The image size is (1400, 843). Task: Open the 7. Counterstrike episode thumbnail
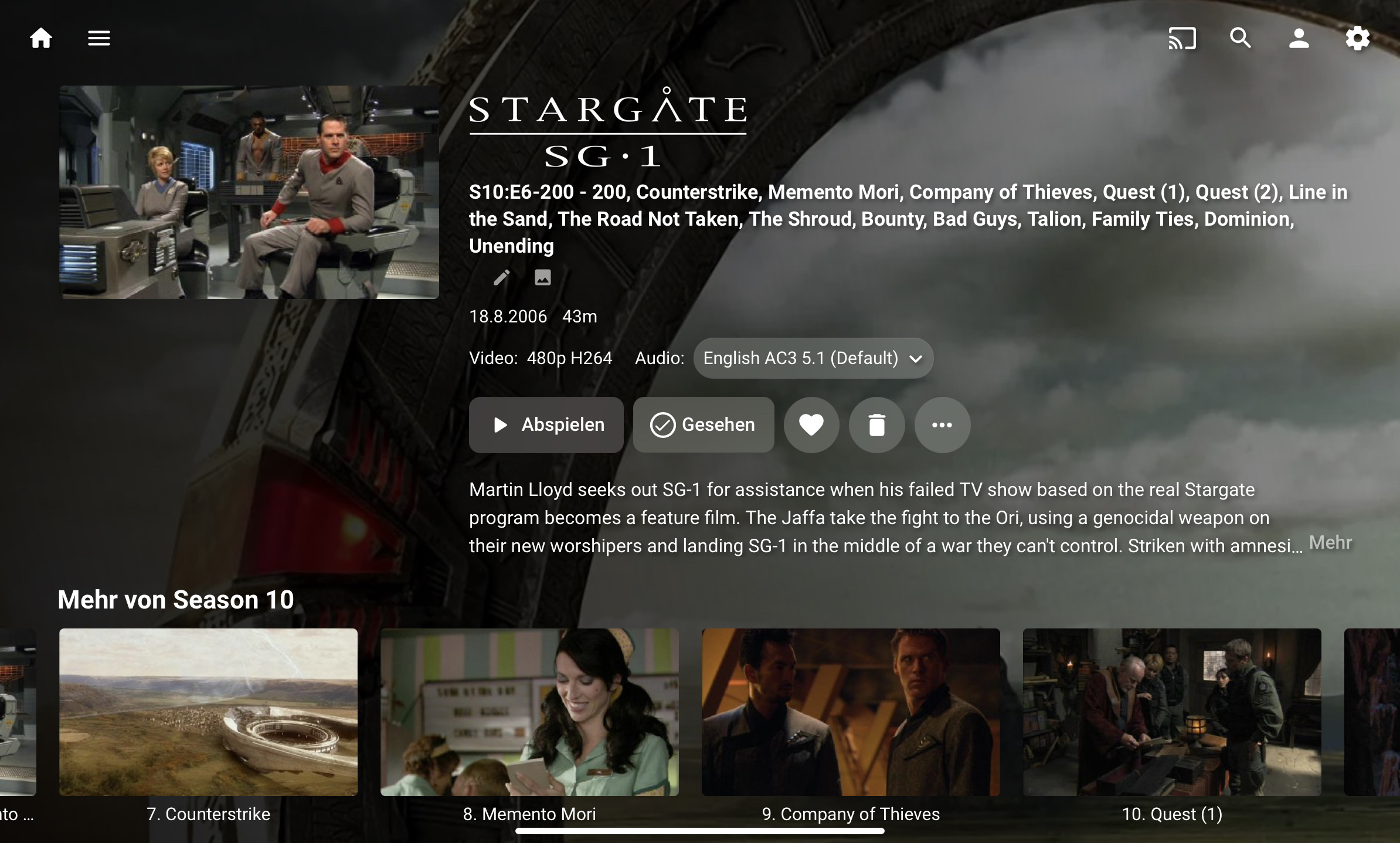(x=208, y=712)
